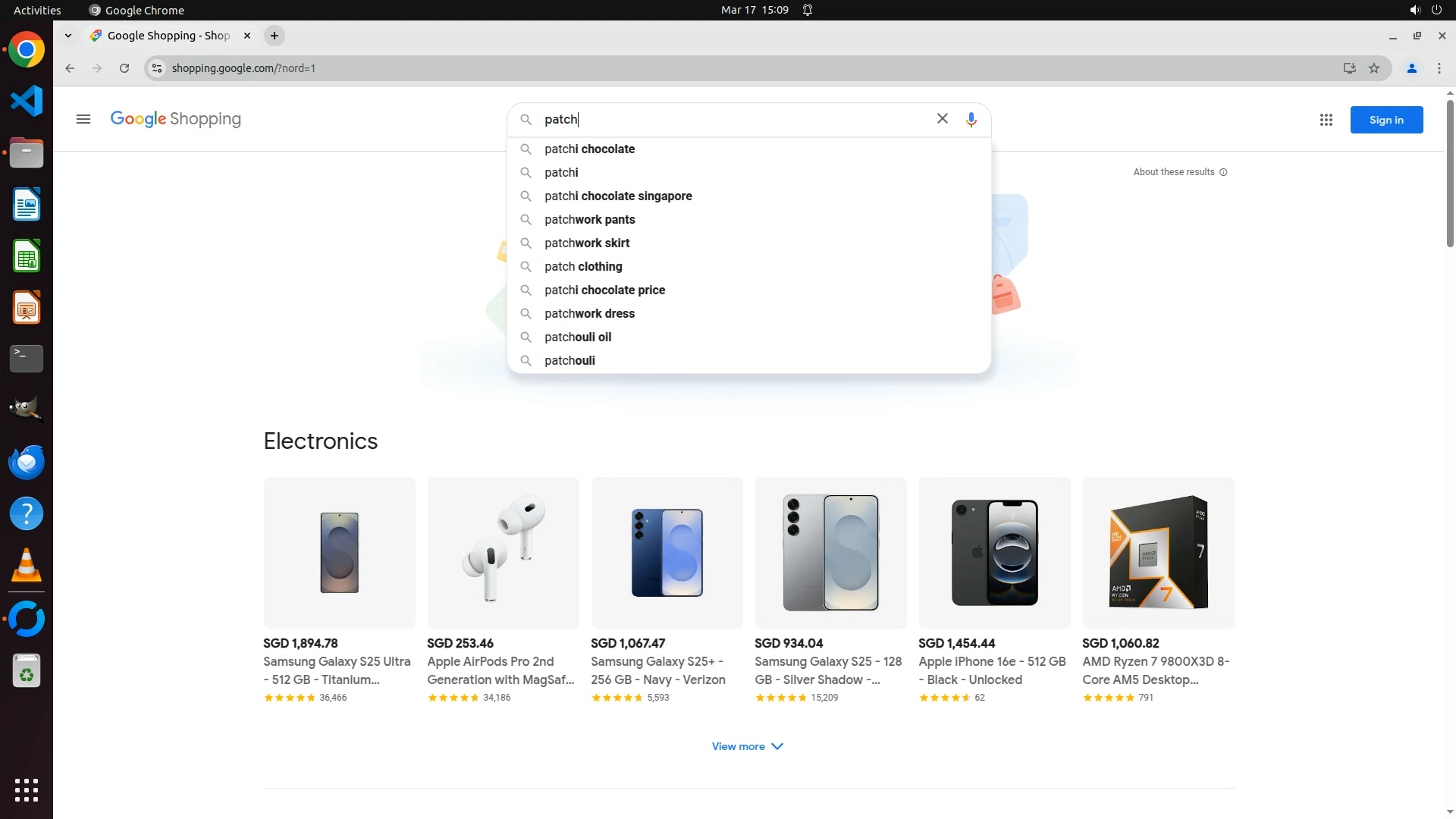Open Apple AirPods Pro 2nd Generation listing
This screenshot has width=1456, height=819.
coord(500,670)
